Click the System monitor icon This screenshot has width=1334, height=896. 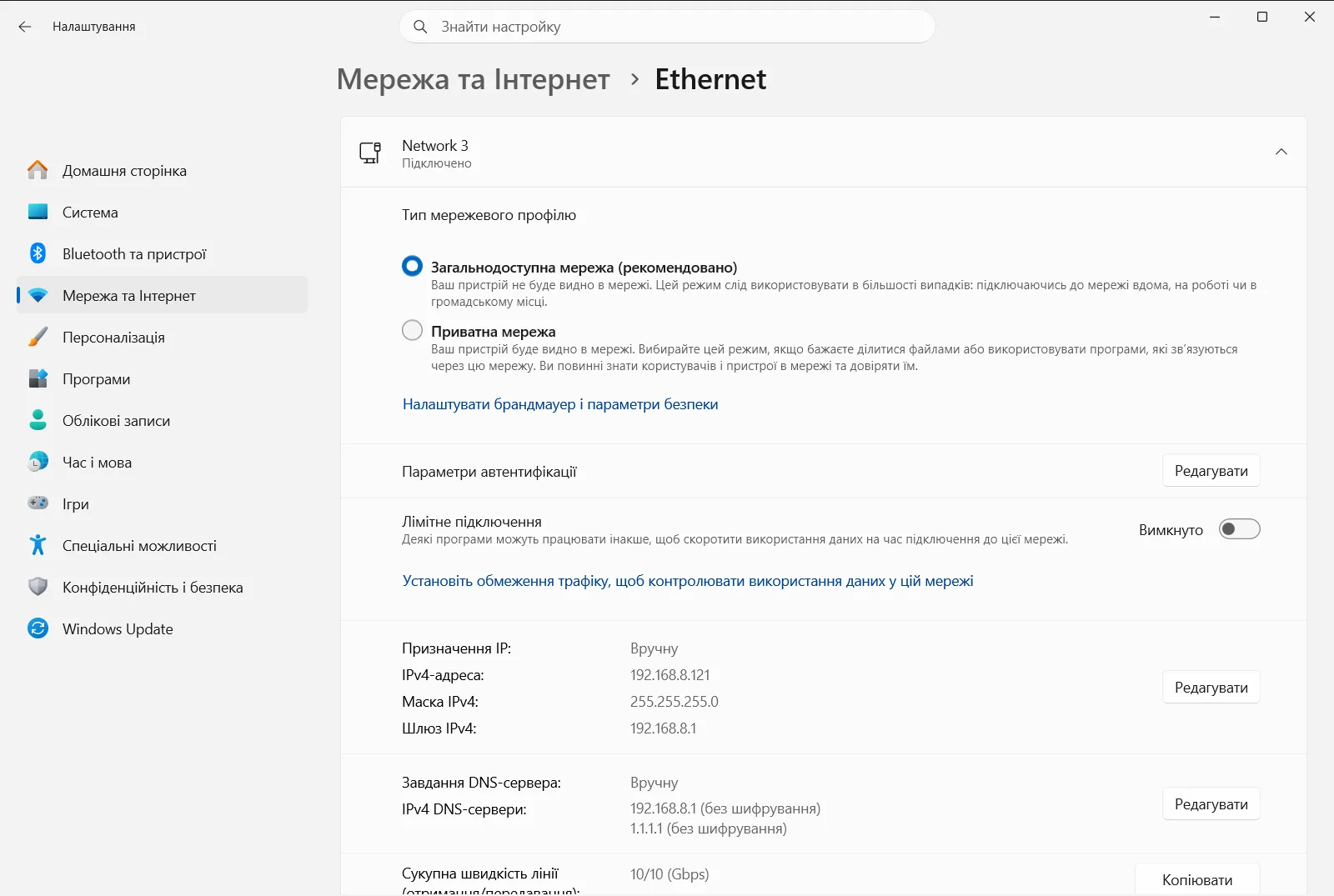pos(38,212)
